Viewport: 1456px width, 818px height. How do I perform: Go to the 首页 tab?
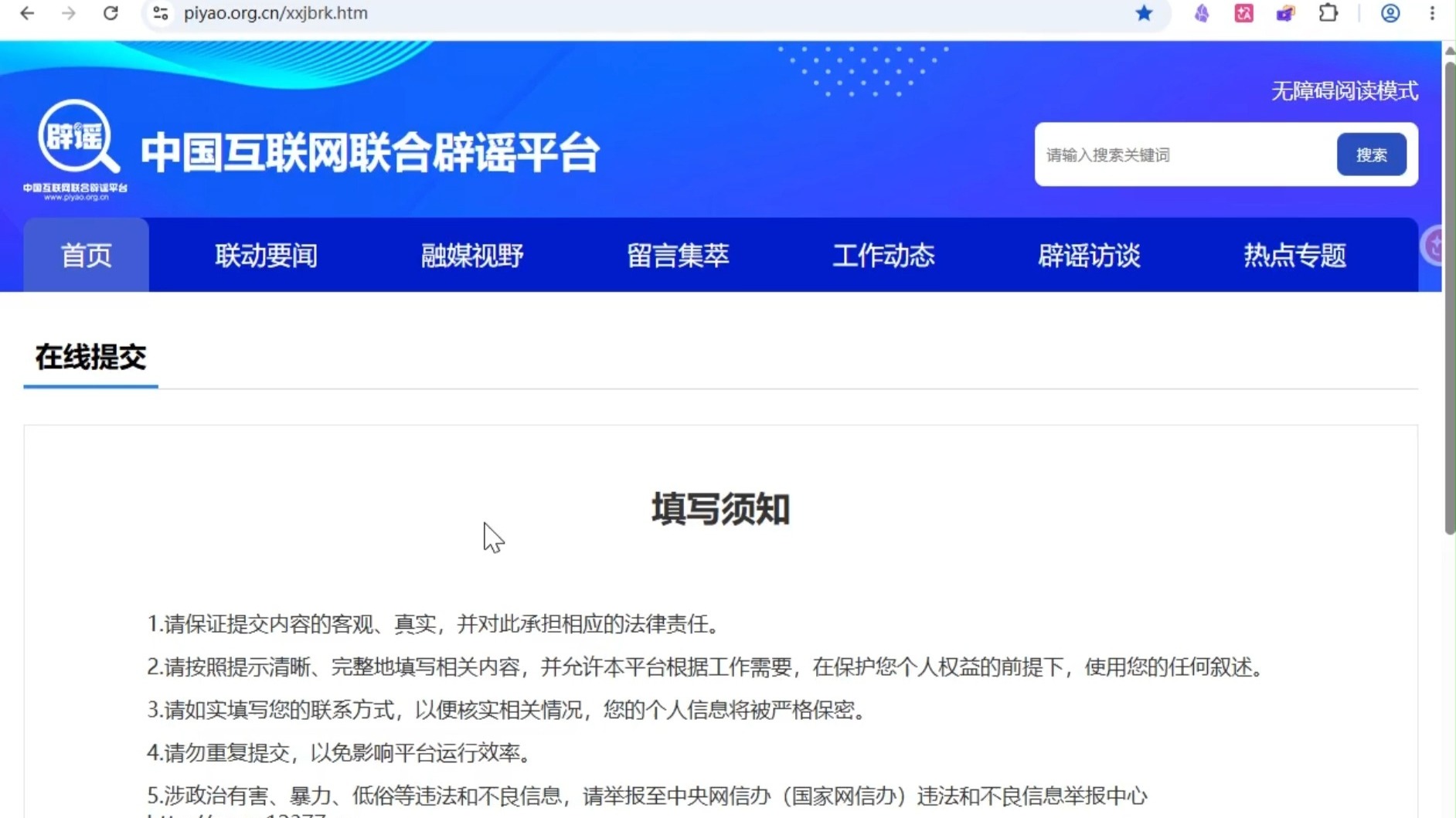point(86,255)
